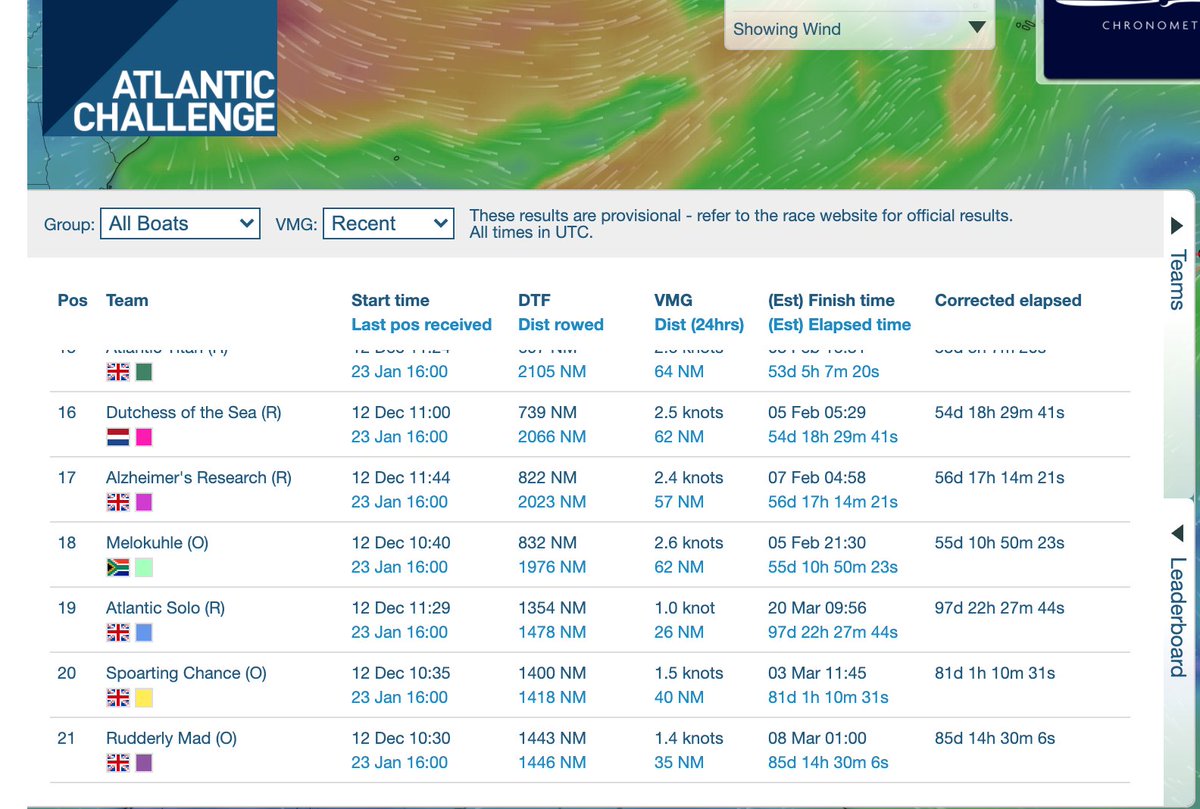
Task: Sort by VMG column header
Action: [x=673, y=300]
